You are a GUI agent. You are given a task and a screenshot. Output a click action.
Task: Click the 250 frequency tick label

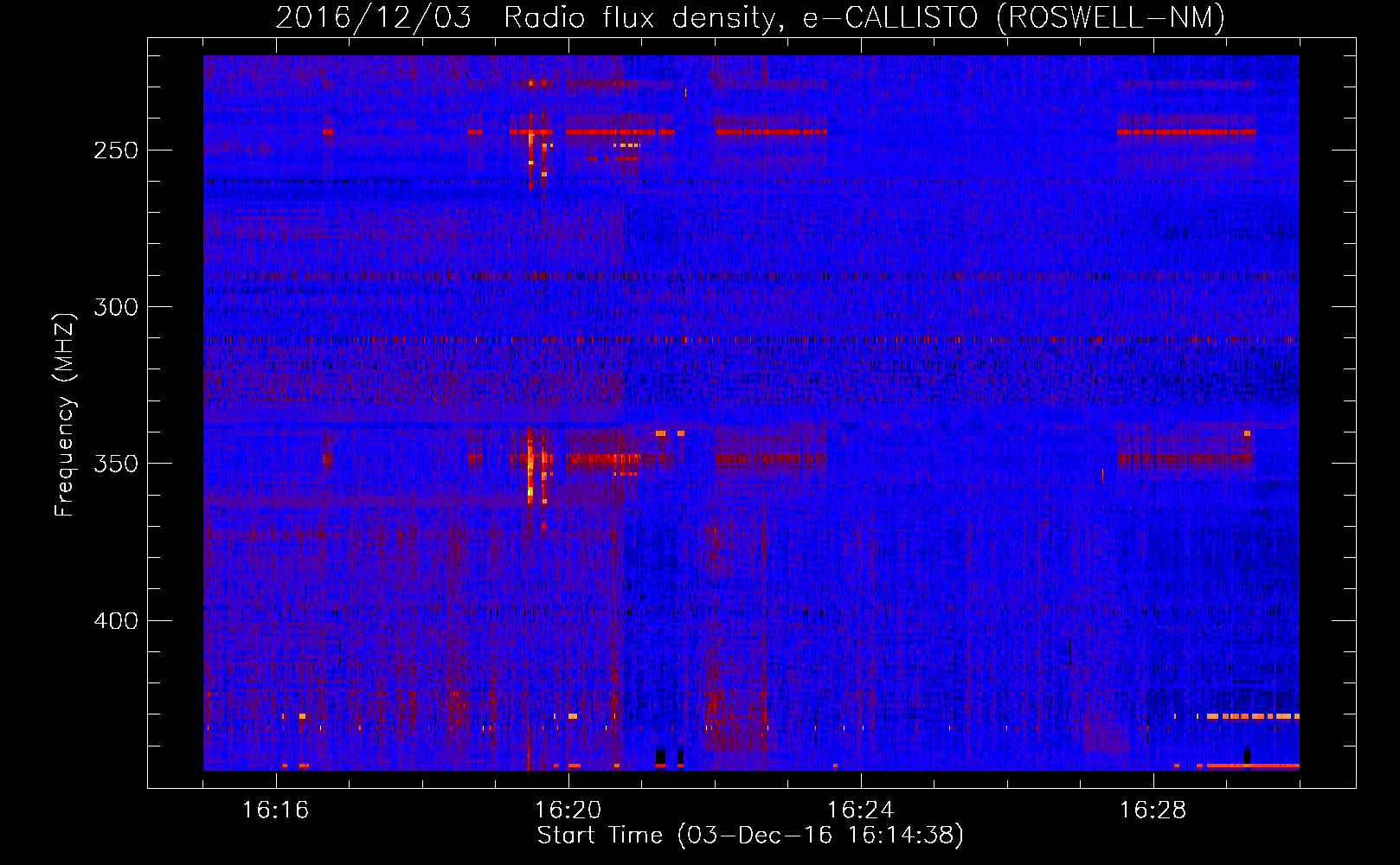coord(116,151)
